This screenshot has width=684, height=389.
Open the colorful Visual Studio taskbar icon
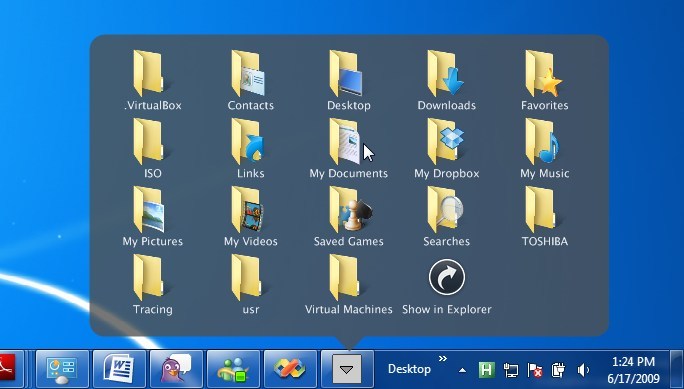[291, 369]
